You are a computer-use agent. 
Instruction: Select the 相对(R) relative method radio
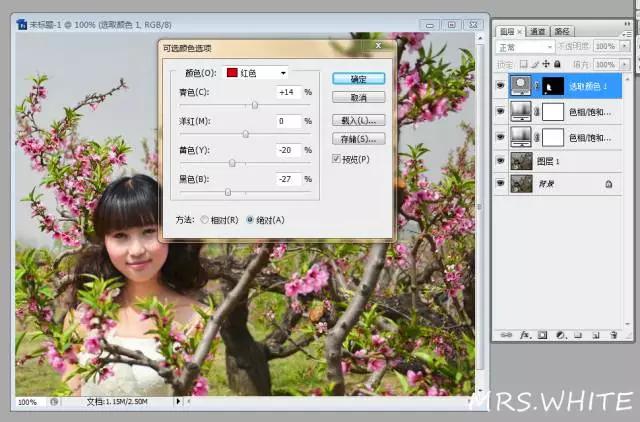(204, 220)
